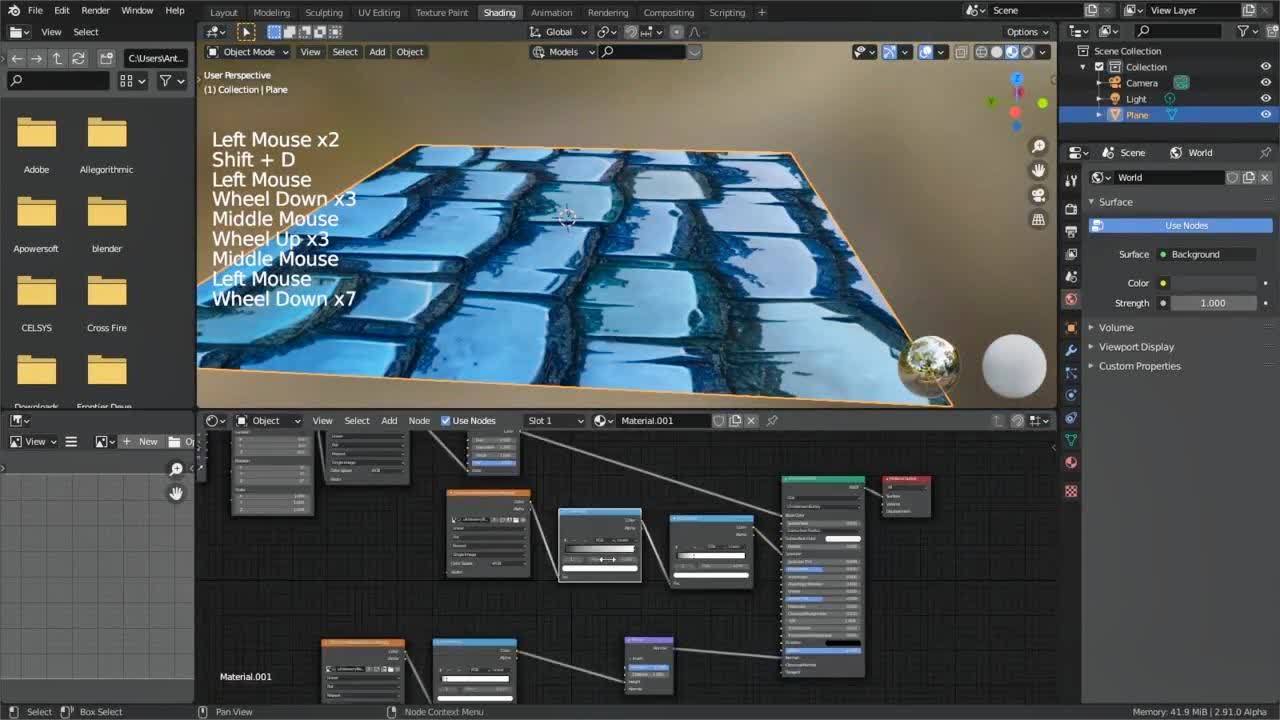Click the Use Nodes button in World surface
This screenshot has height=720, width=1280.
pos(1185,225)
